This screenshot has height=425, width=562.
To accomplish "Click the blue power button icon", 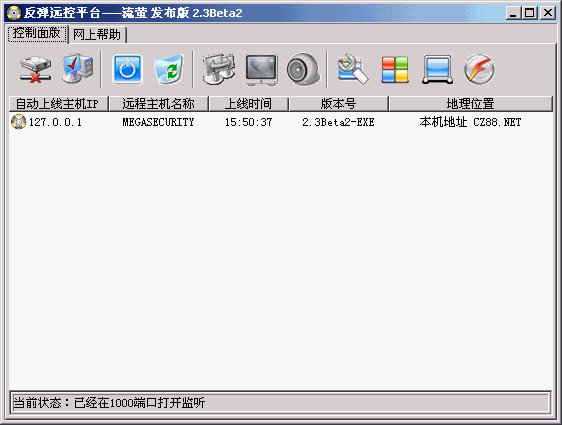I will (x=127, y=69).
